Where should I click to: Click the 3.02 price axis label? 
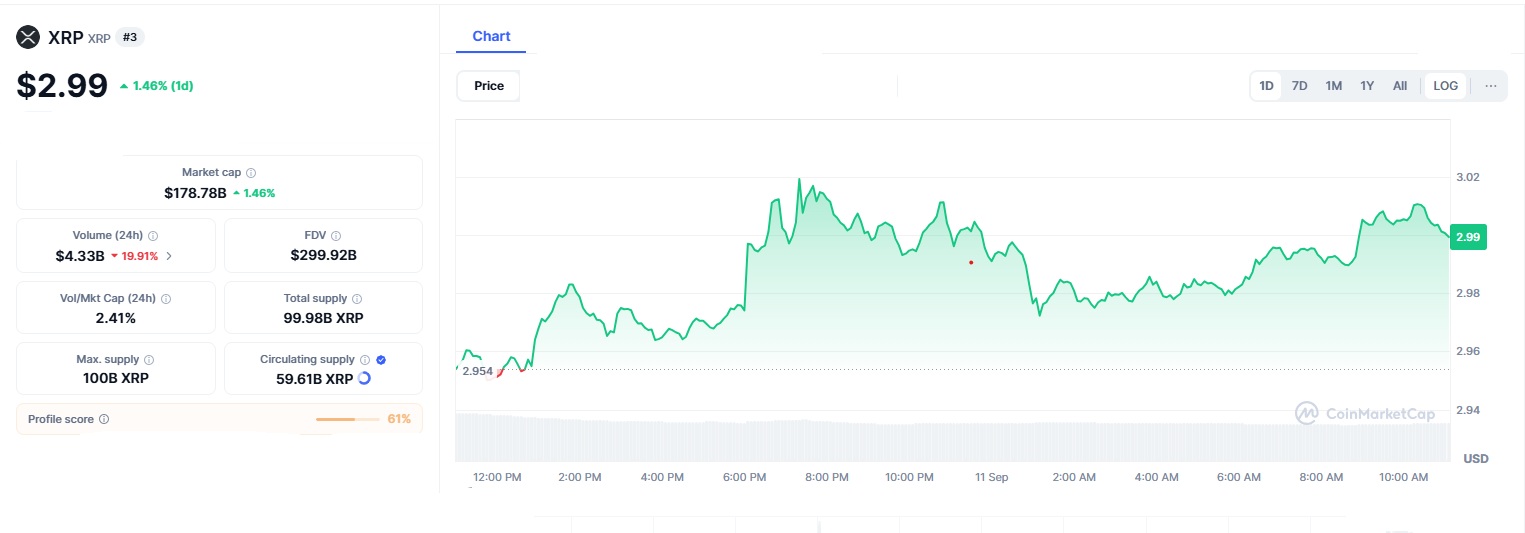pos(1467,177)
